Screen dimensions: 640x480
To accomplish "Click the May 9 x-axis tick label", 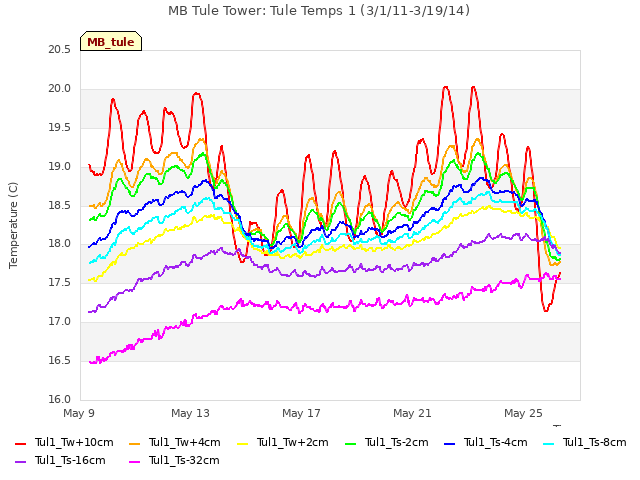I will (79, 413).
